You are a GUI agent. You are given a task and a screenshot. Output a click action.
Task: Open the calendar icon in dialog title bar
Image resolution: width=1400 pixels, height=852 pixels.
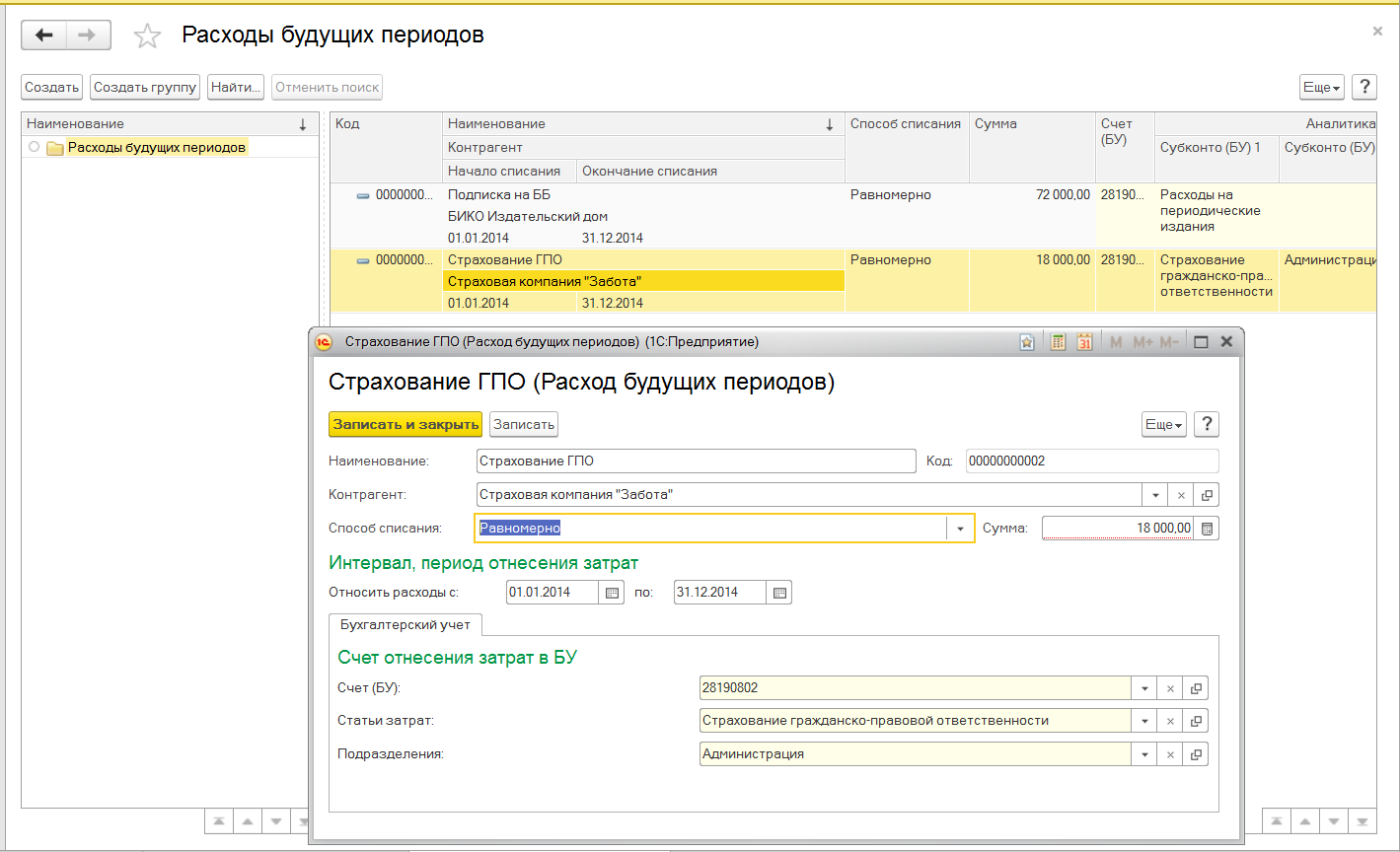click(x=1085, y=342)
